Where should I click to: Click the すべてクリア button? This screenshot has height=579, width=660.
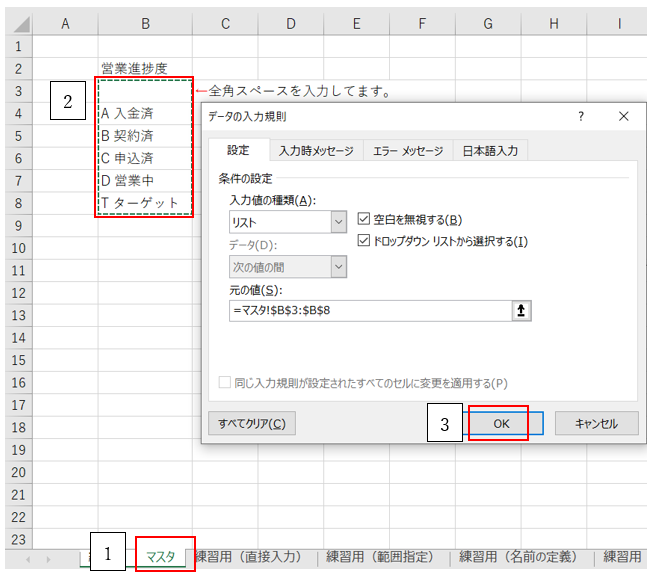[252, 424]
